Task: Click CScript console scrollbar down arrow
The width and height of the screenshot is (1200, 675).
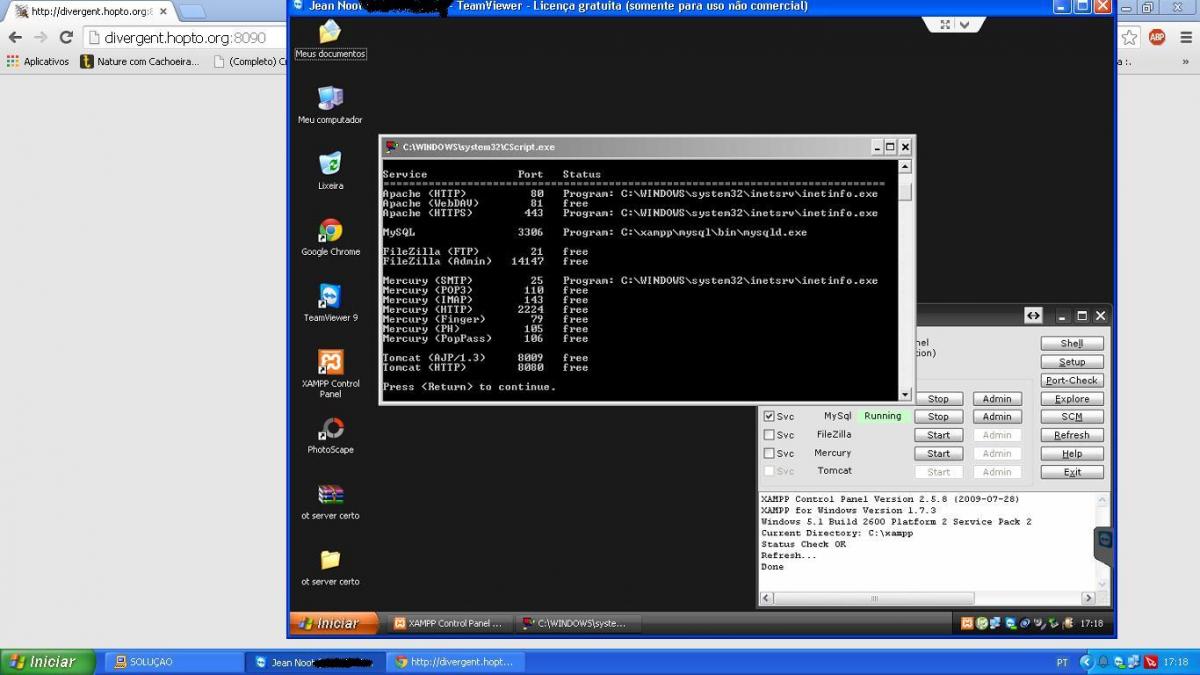Action: click(x=905, y=394)
